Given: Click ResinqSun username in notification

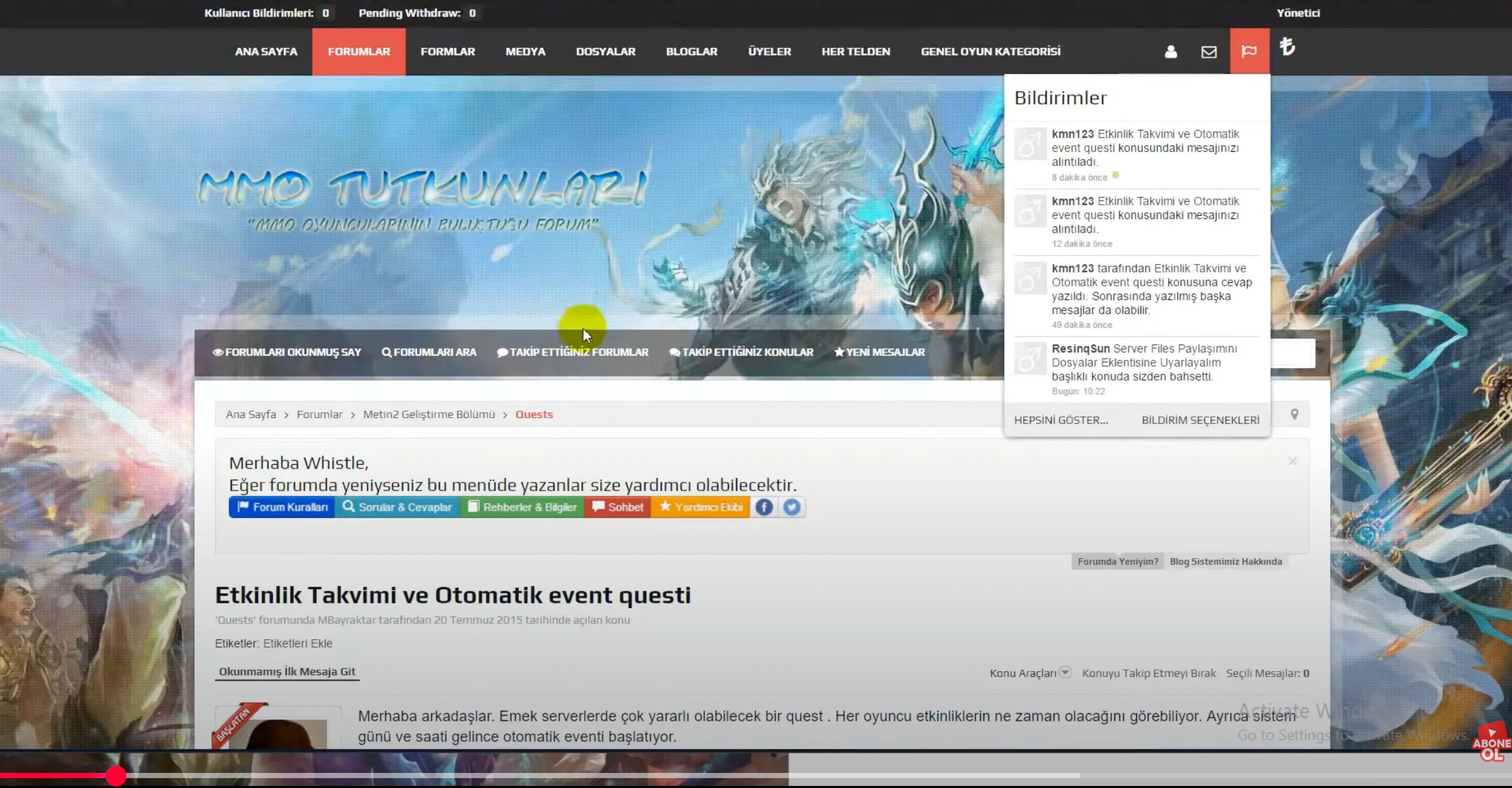Looking at the screenshot, I should point(1081,349).
